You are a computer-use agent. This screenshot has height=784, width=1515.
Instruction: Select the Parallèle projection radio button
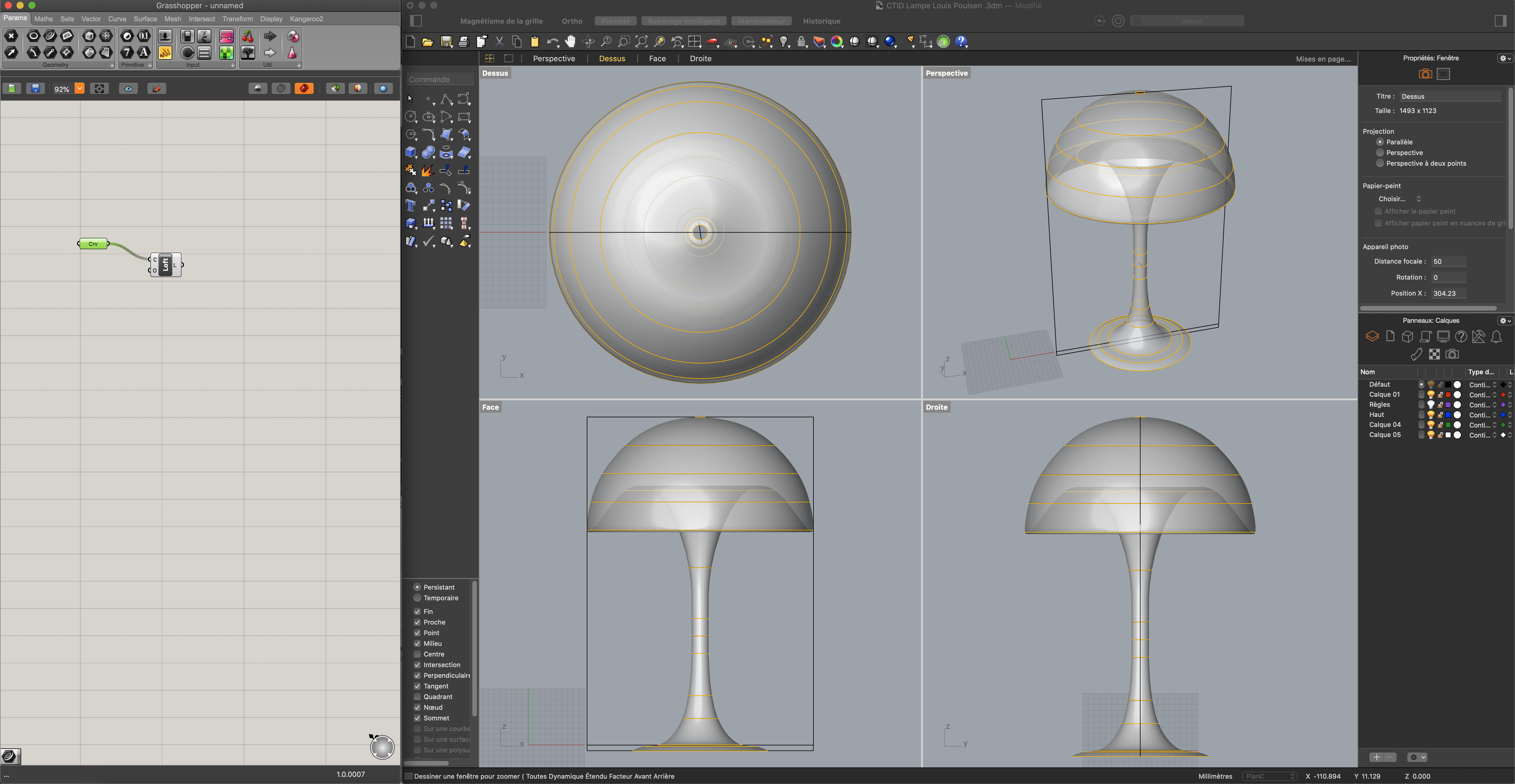(1380, 142)
